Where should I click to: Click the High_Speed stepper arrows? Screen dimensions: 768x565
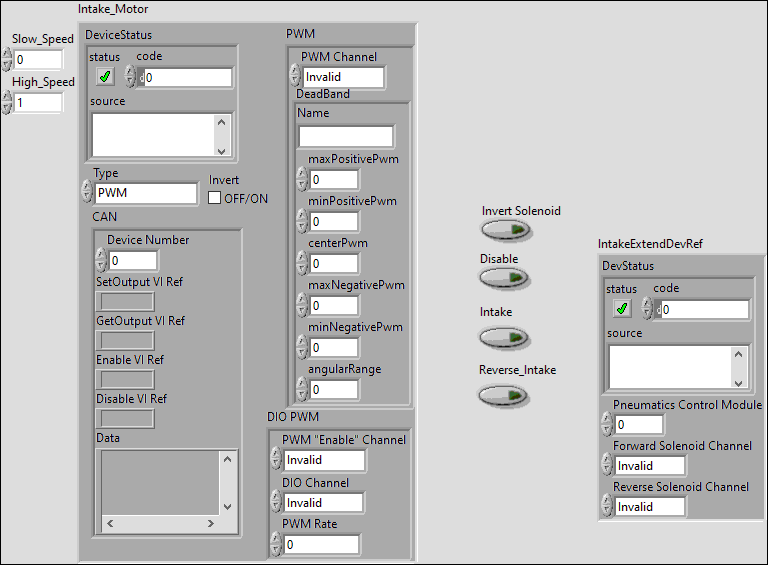point(7,102)
